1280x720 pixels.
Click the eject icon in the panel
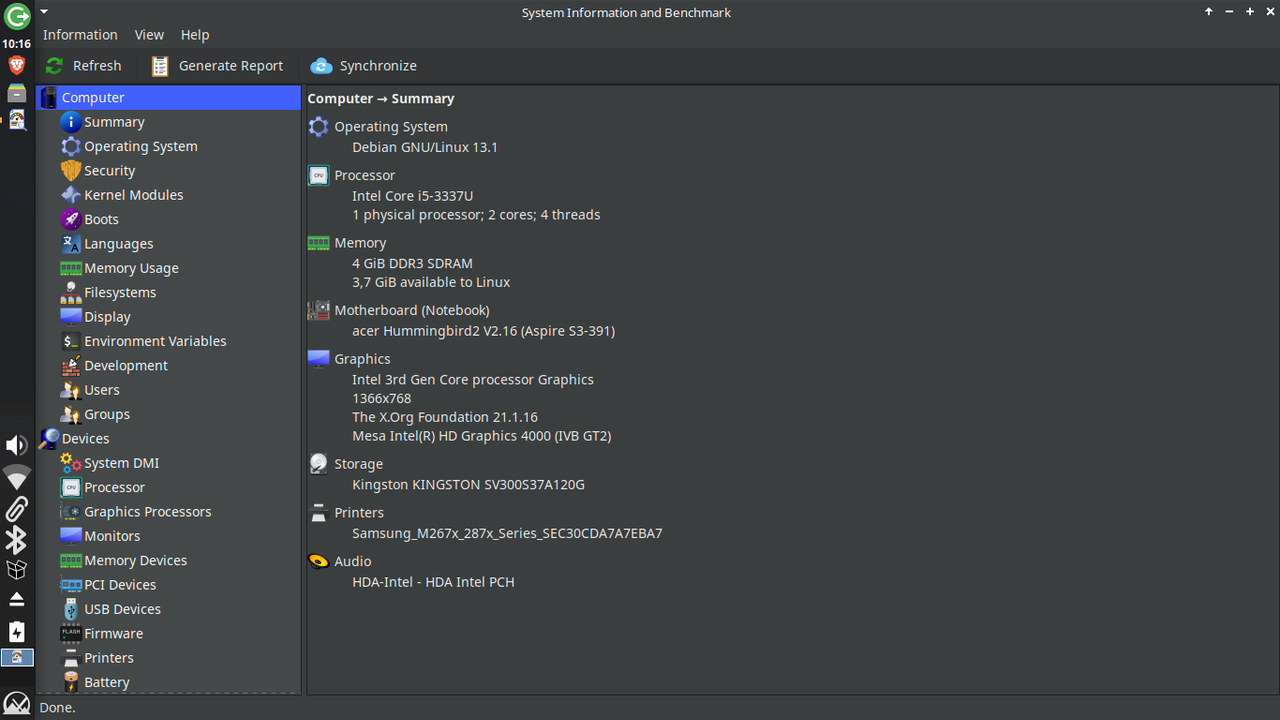tap(17, 600)
